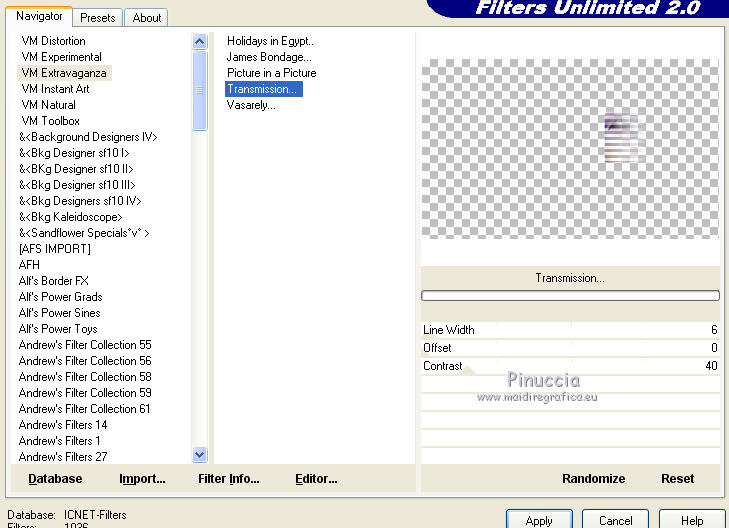Click the filter preview image
This screenshot has height=528, width=729.
tap(570, 149)
